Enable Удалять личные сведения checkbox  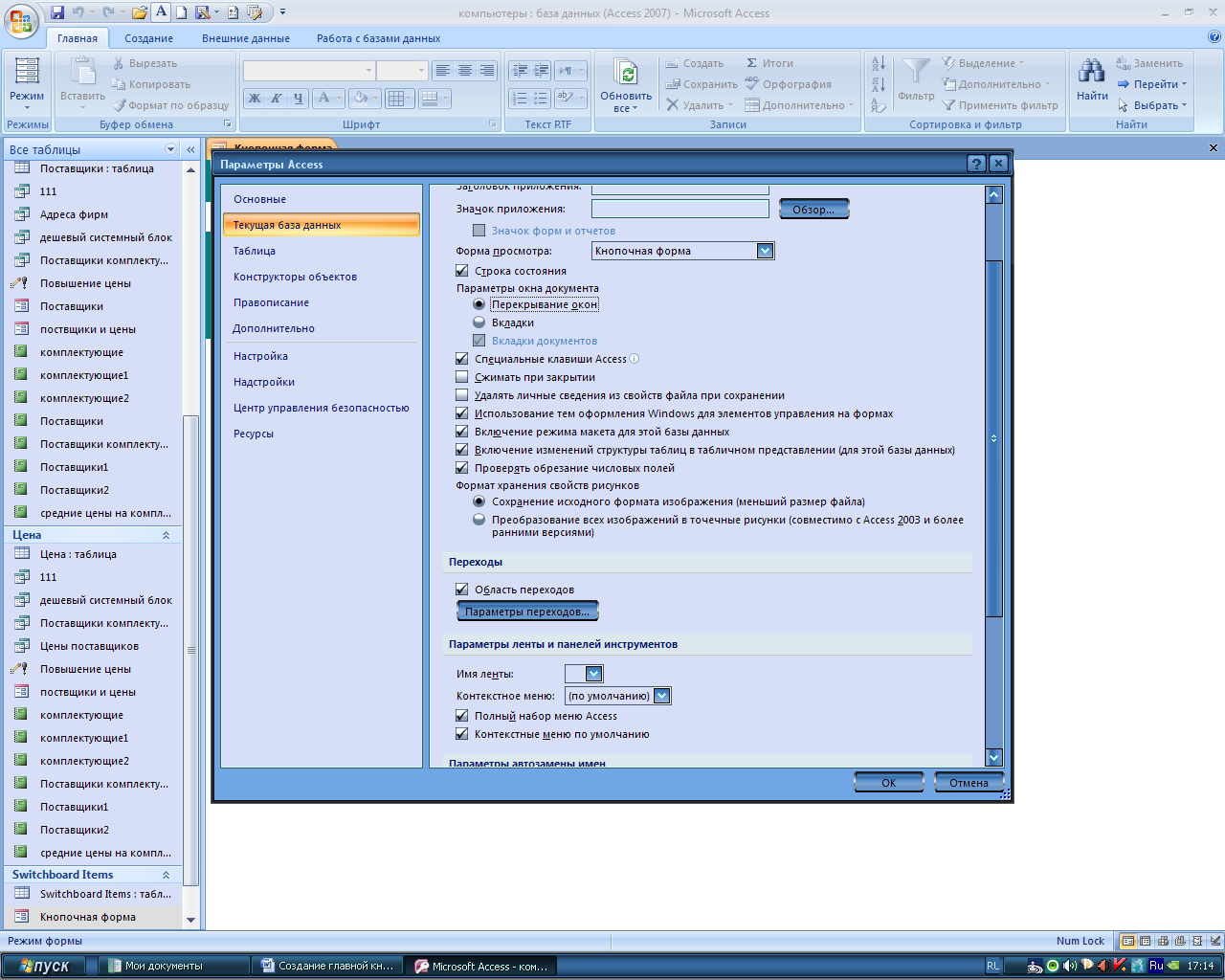[462, 395]
